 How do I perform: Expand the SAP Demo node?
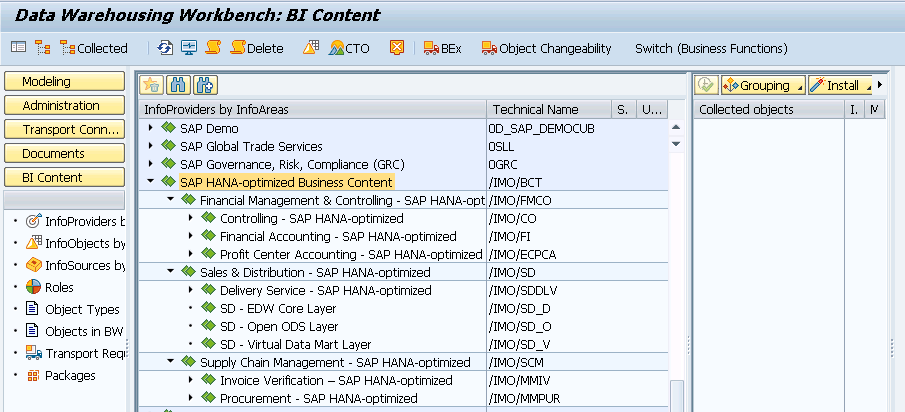(x=151, y=128)
